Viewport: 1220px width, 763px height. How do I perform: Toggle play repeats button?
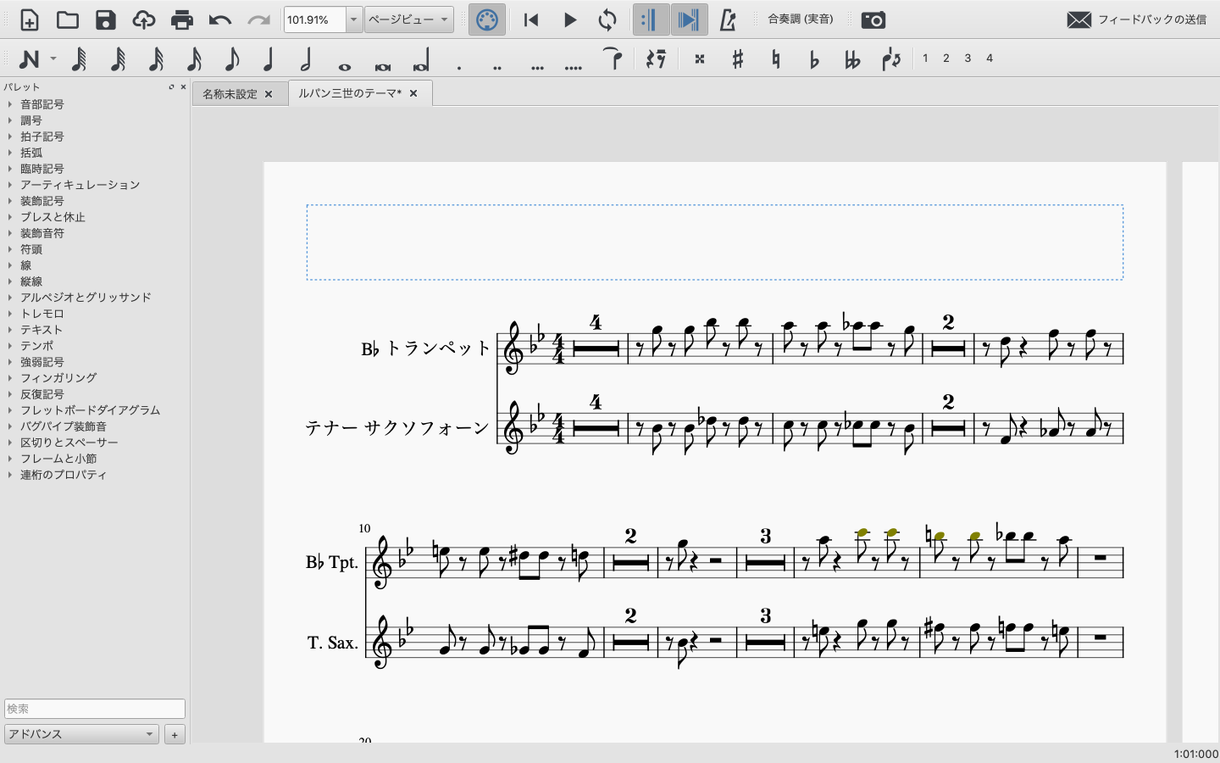point(650,20)
